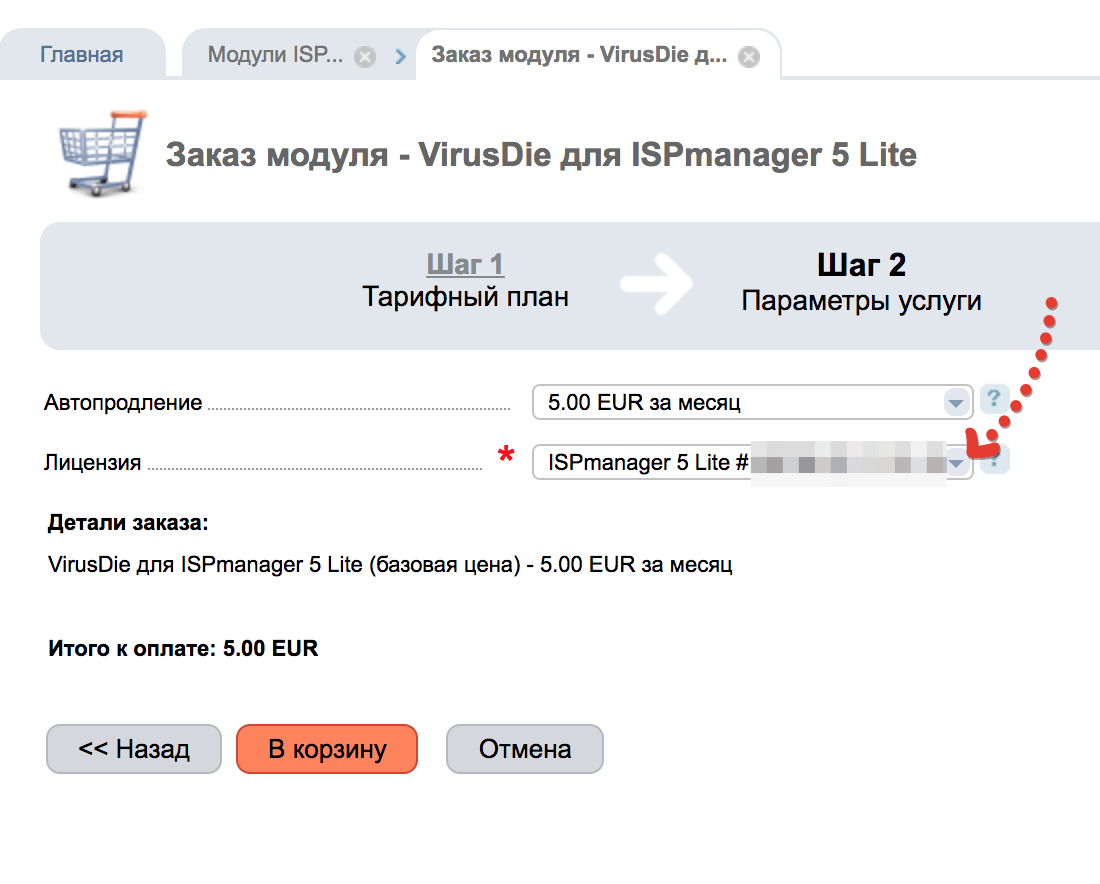Open help icon next to Автопродление
The height and width of the screenshot is (884, 1100).
(x=993, y=402)
